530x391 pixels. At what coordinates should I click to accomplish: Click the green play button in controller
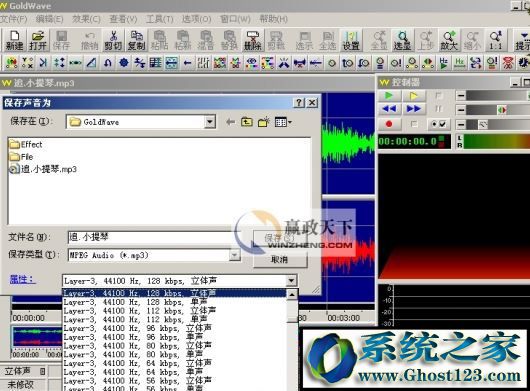[389, 96]
